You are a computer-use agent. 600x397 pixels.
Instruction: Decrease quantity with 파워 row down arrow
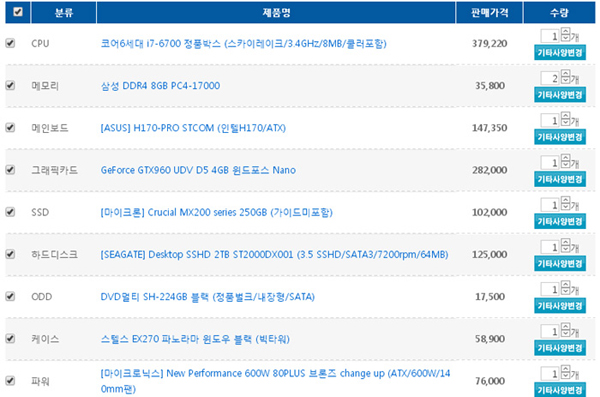[x=566, y=376]
